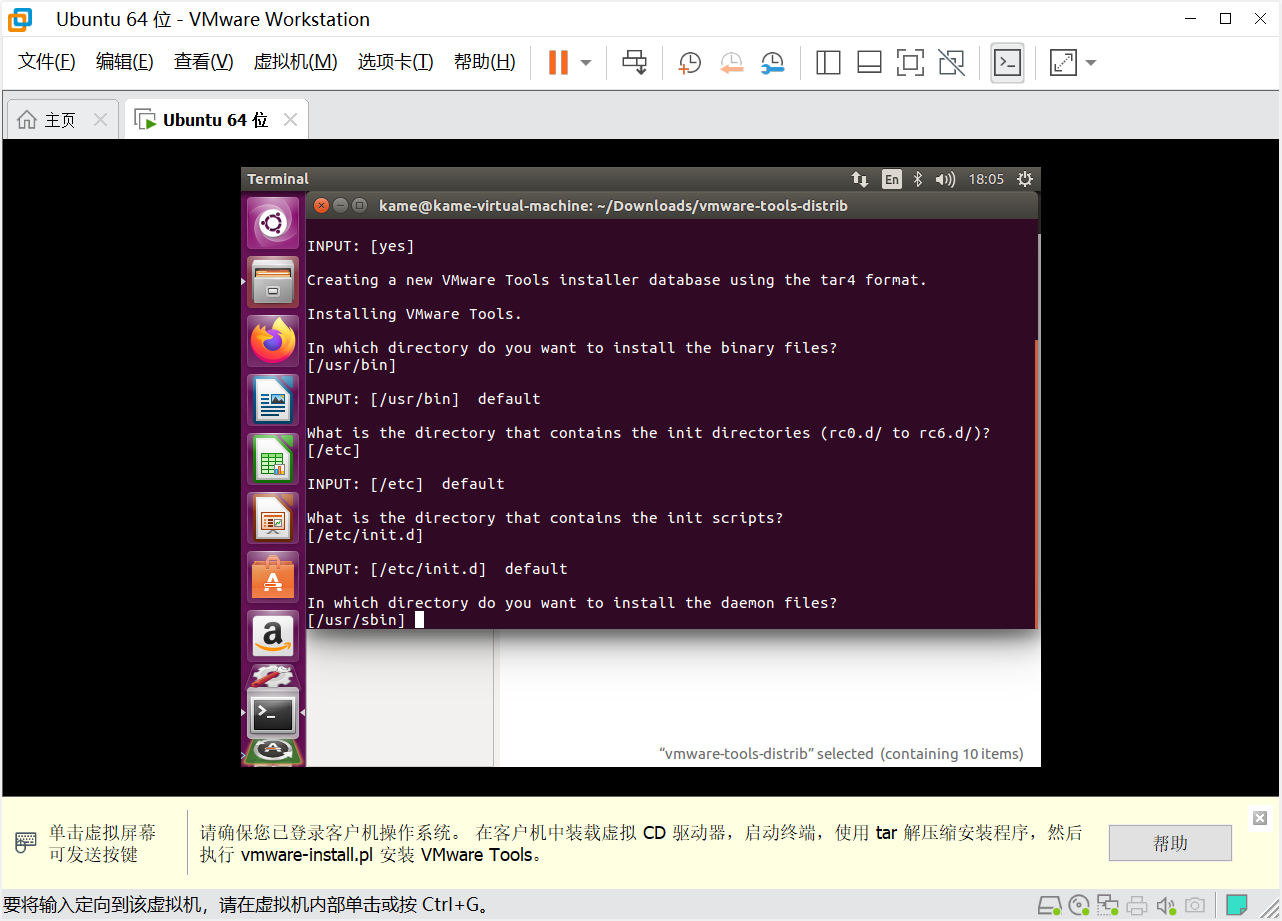Open the network indicator in the Ubuntu panel
Screen dimensions: 1282x921
pyautogui.click(x=860, y=179)
